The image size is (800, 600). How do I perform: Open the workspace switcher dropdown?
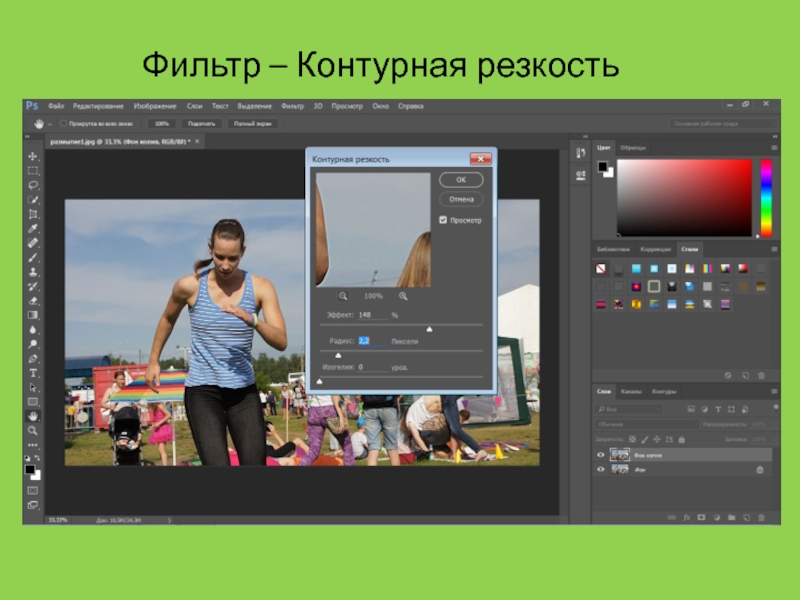click(723, 123)
